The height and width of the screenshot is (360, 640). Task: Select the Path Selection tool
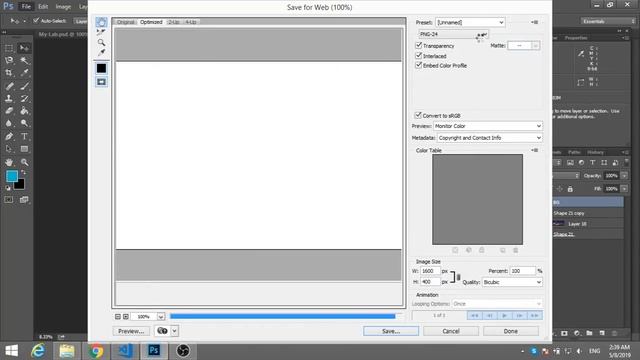9,149
